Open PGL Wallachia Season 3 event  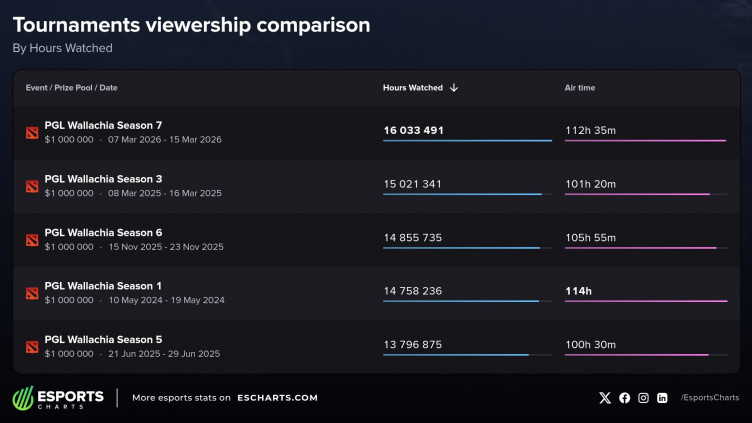(103, 179)
